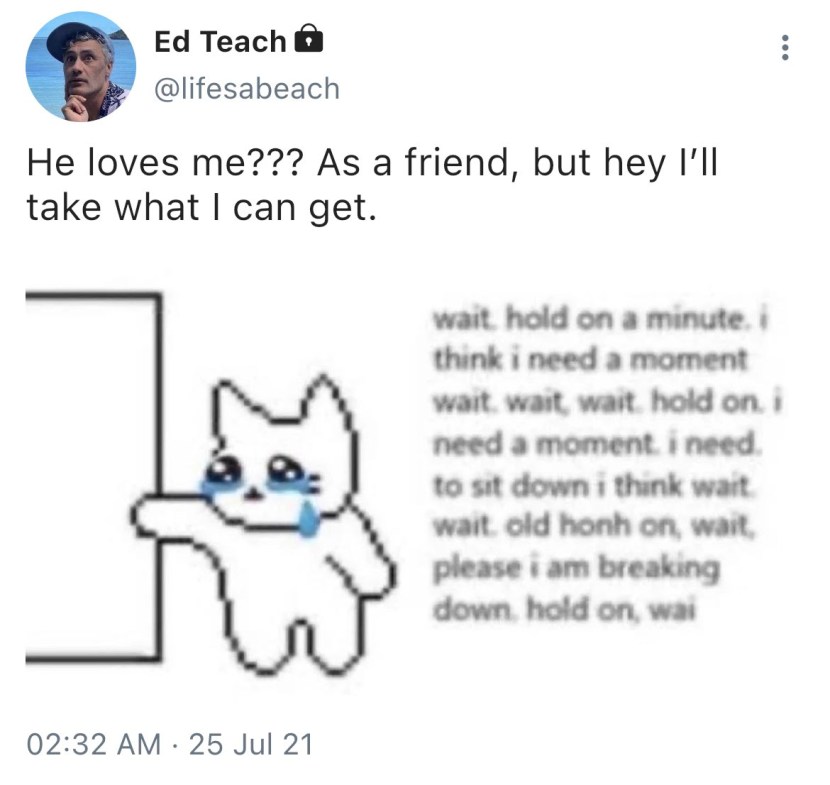Click the padlock protected-account icon
This screenshot has width=830, height=785.
tap(309, 39)
